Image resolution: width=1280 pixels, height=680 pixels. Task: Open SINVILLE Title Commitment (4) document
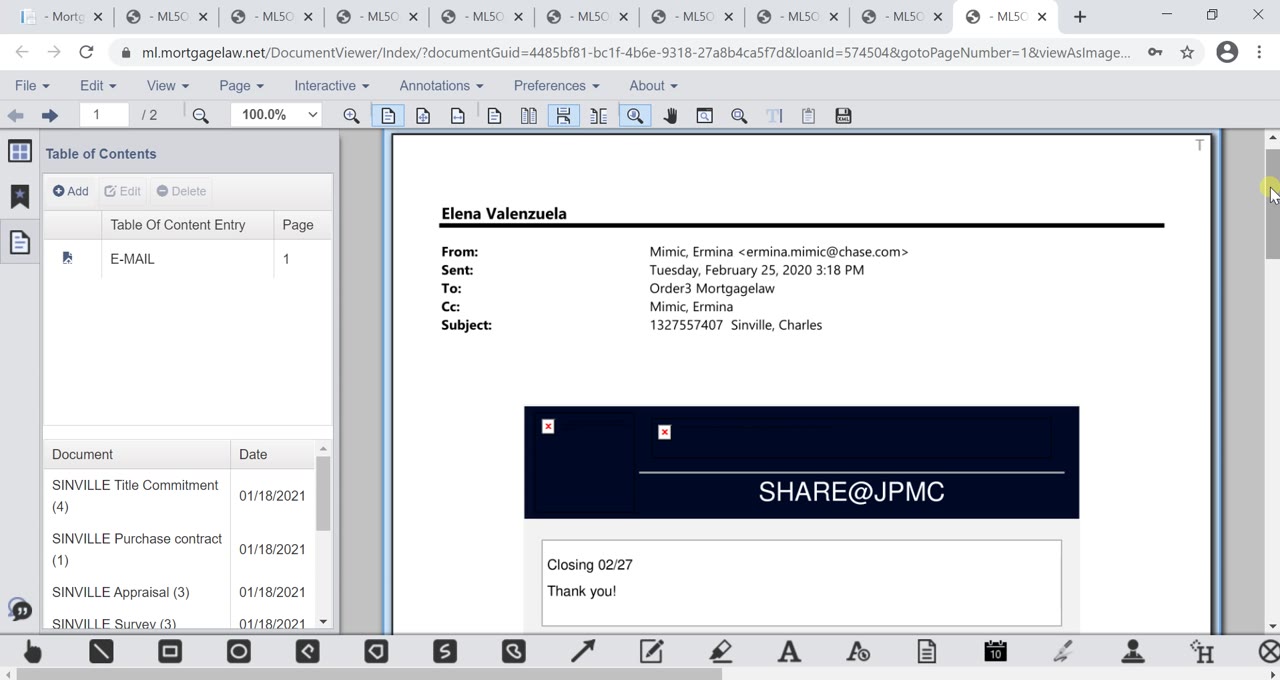click(135, 496)
